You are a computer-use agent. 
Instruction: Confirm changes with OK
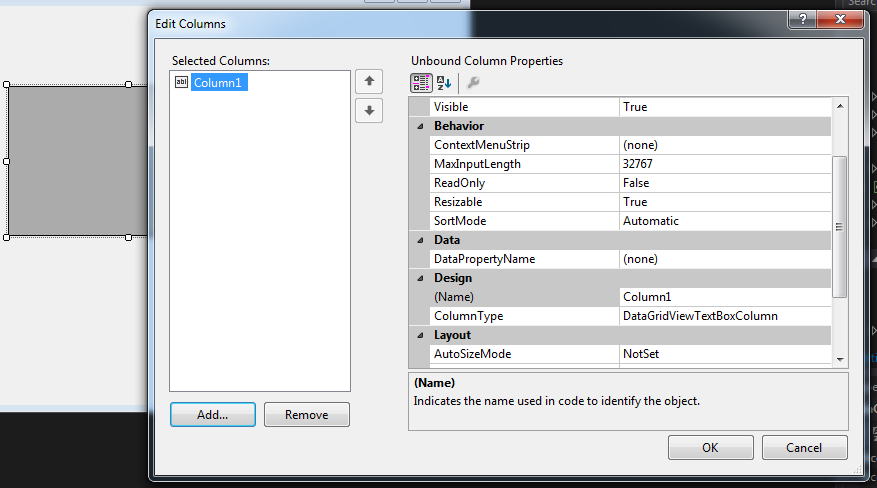[x=710, y=448]
